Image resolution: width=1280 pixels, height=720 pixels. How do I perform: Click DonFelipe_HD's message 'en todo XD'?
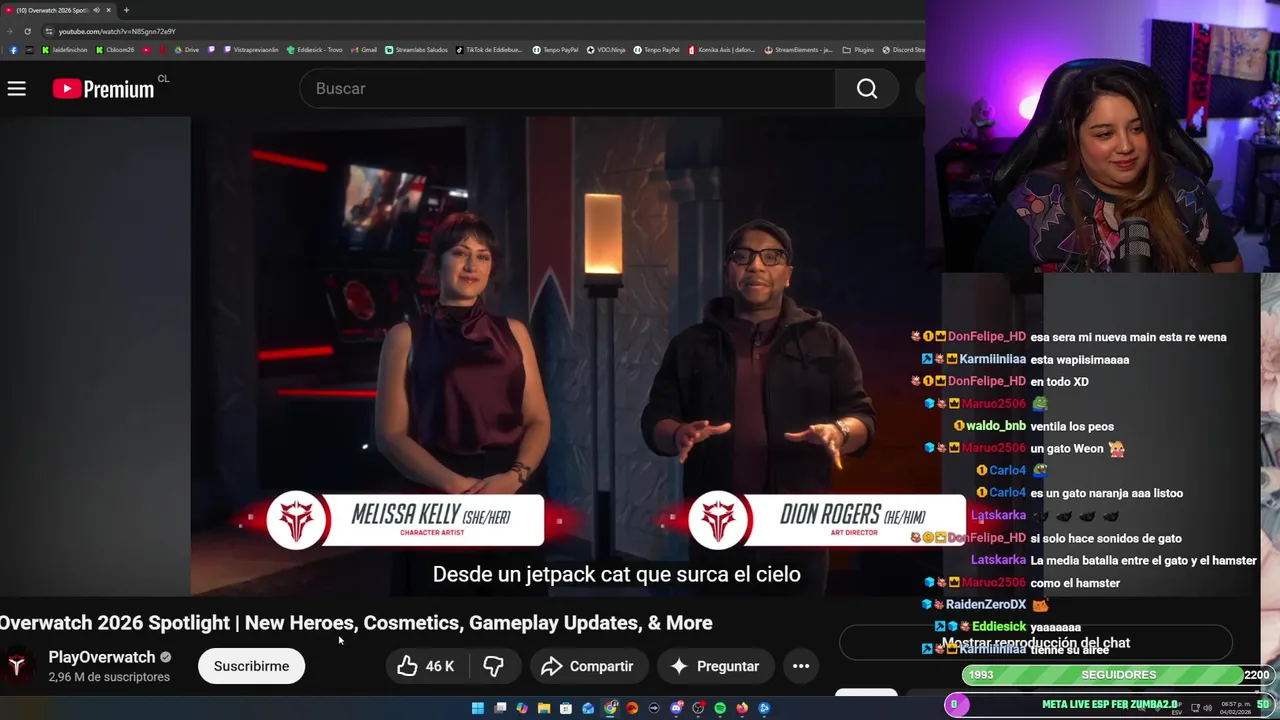coord(1059,382)
